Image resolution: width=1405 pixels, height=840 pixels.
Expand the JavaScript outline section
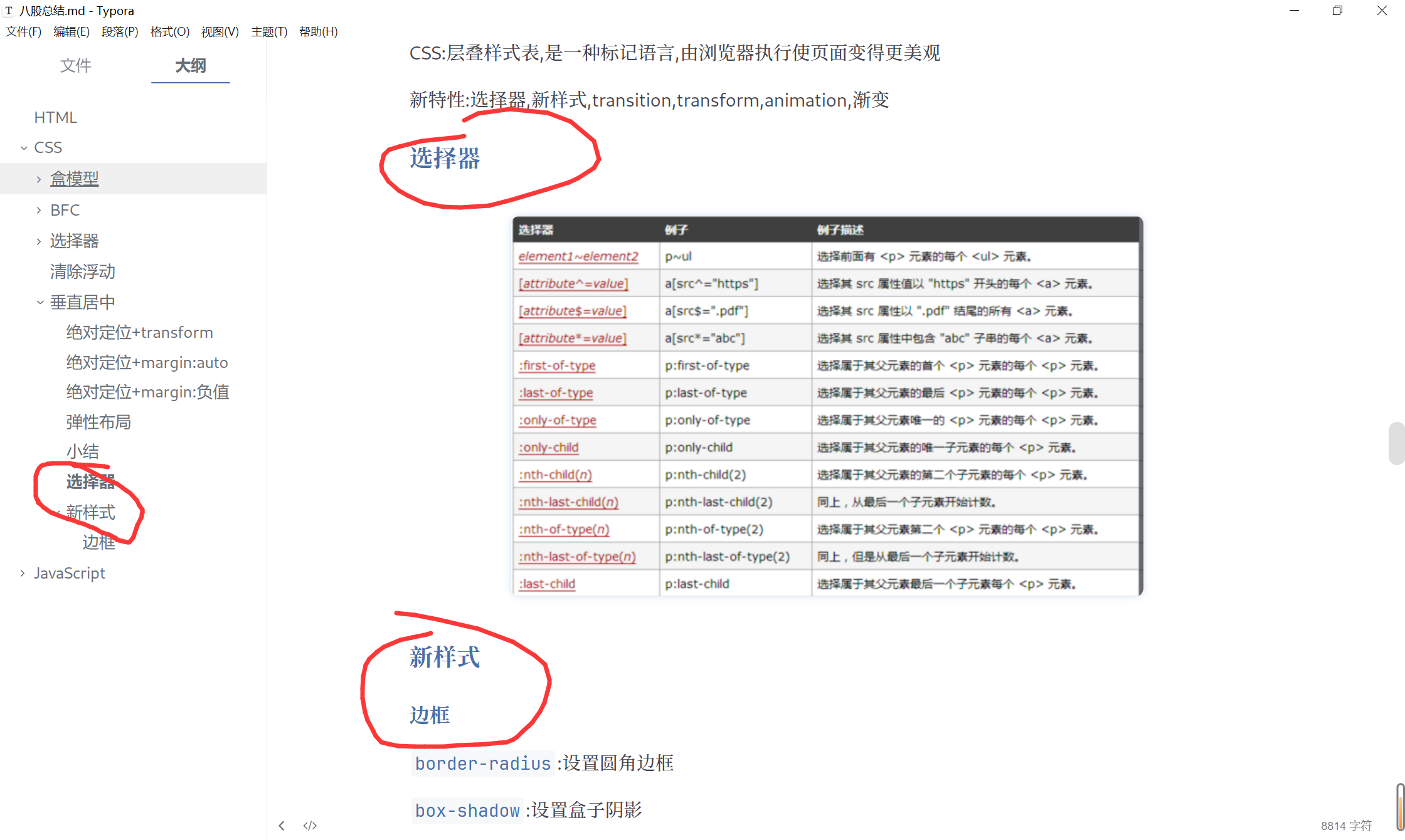click(x=23, y=572)
